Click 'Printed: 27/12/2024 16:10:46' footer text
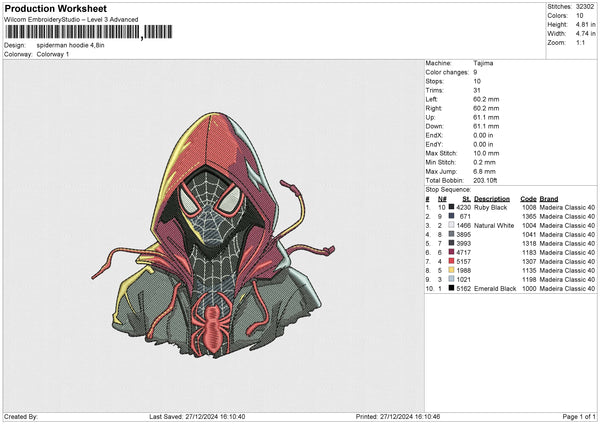This screenshot has width=600, height=424. click(398, 417)
